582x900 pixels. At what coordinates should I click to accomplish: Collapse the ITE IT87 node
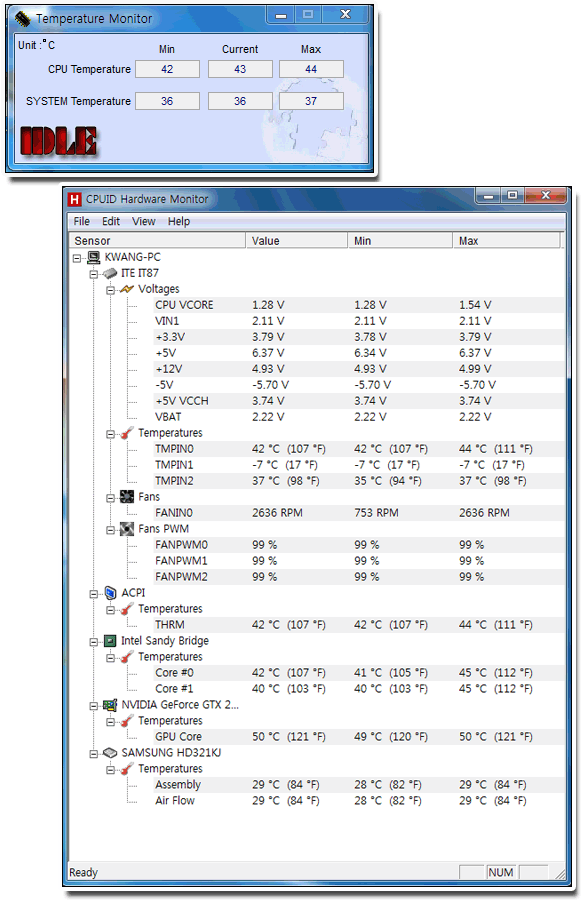coord(94,274)
